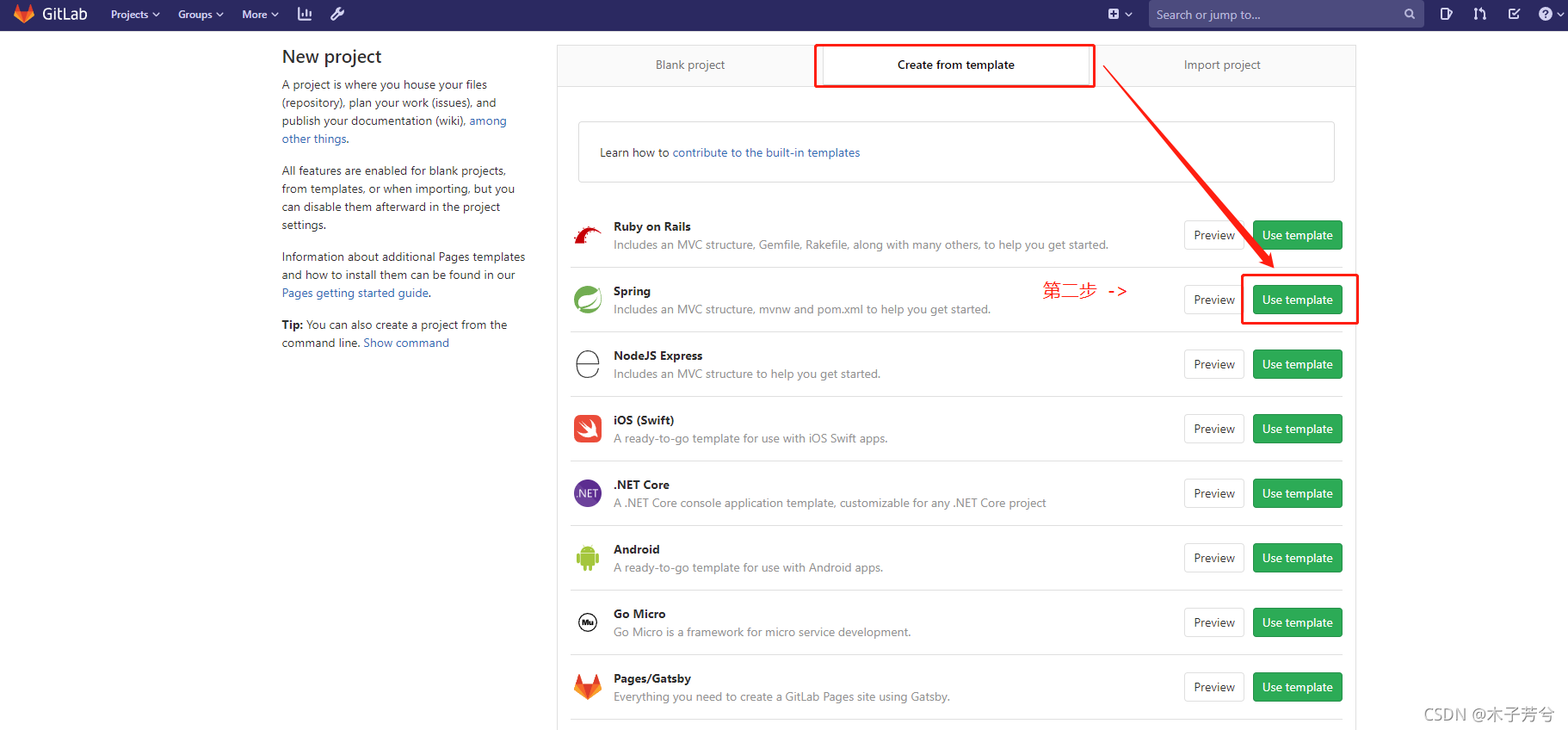Screen dimensions: 1568x730
Task: Click the Ruby on Rails title text
Action: 651,227
